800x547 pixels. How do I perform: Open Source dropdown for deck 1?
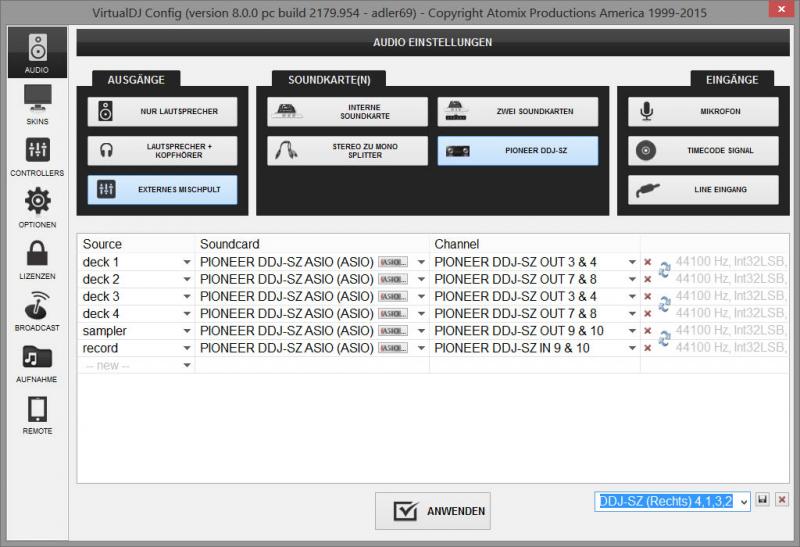[x=187, y=262]
